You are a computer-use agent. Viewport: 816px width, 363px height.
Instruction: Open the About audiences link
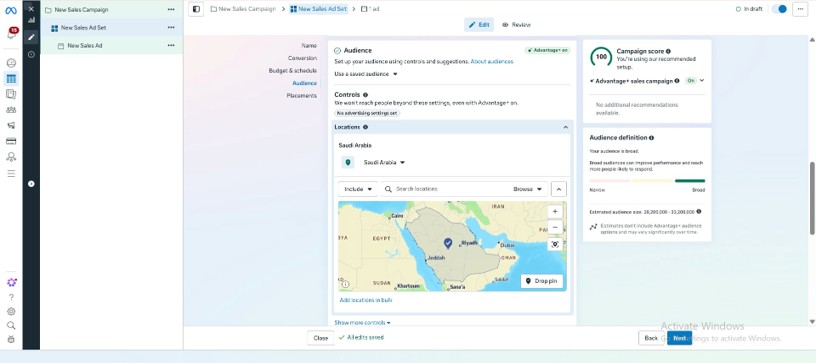click(492, 61)
